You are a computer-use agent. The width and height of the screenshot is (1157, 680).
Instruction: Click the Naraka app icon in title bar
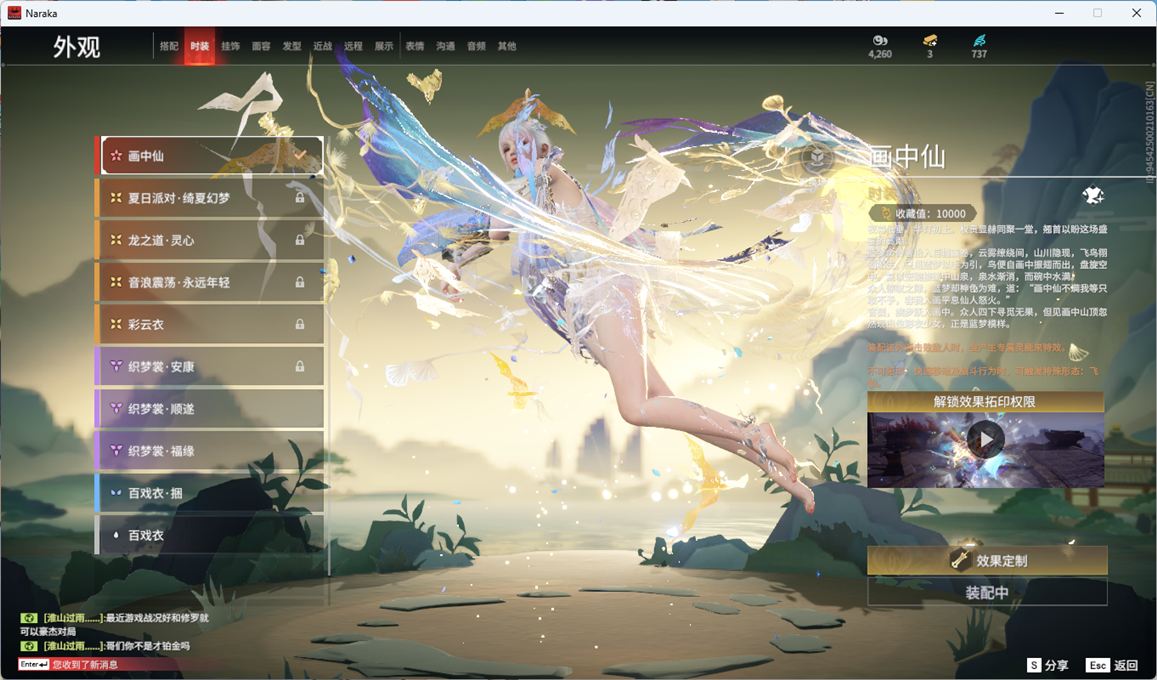pos(14,13)
